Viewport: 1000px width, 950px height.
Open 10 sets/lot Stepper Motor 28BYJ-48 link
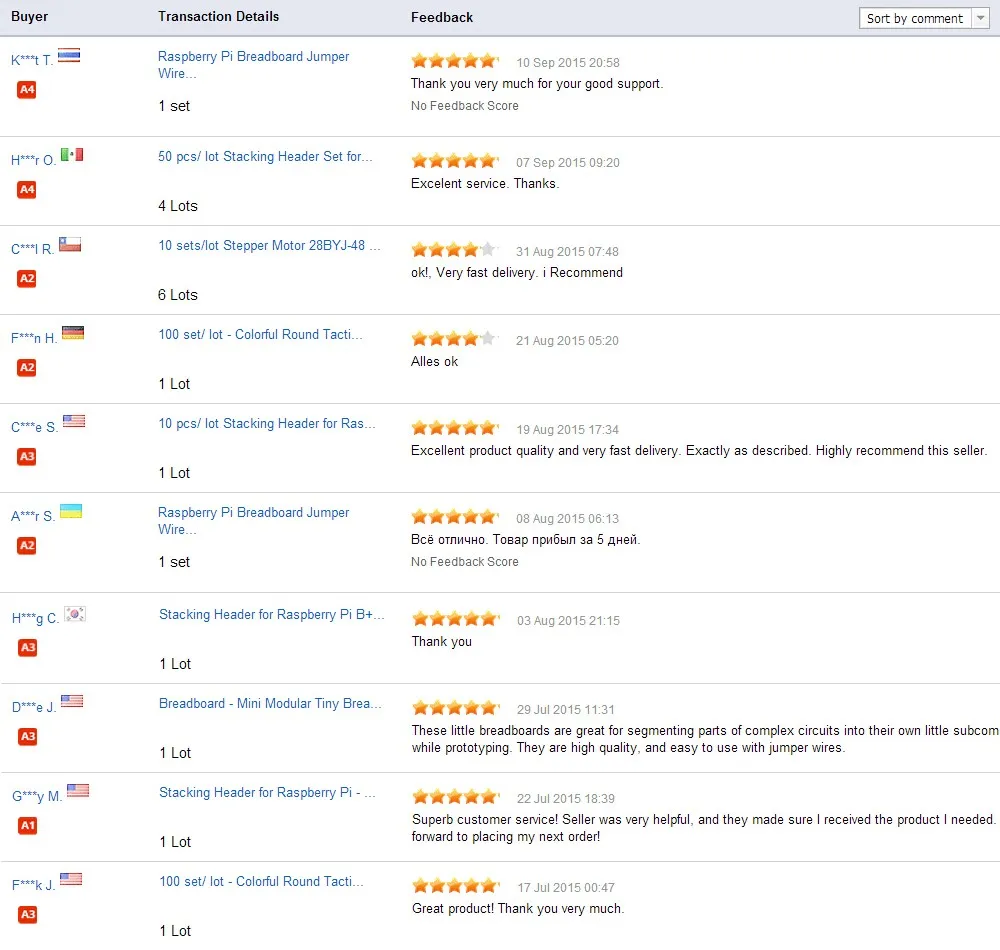click(x=269, y=245)
